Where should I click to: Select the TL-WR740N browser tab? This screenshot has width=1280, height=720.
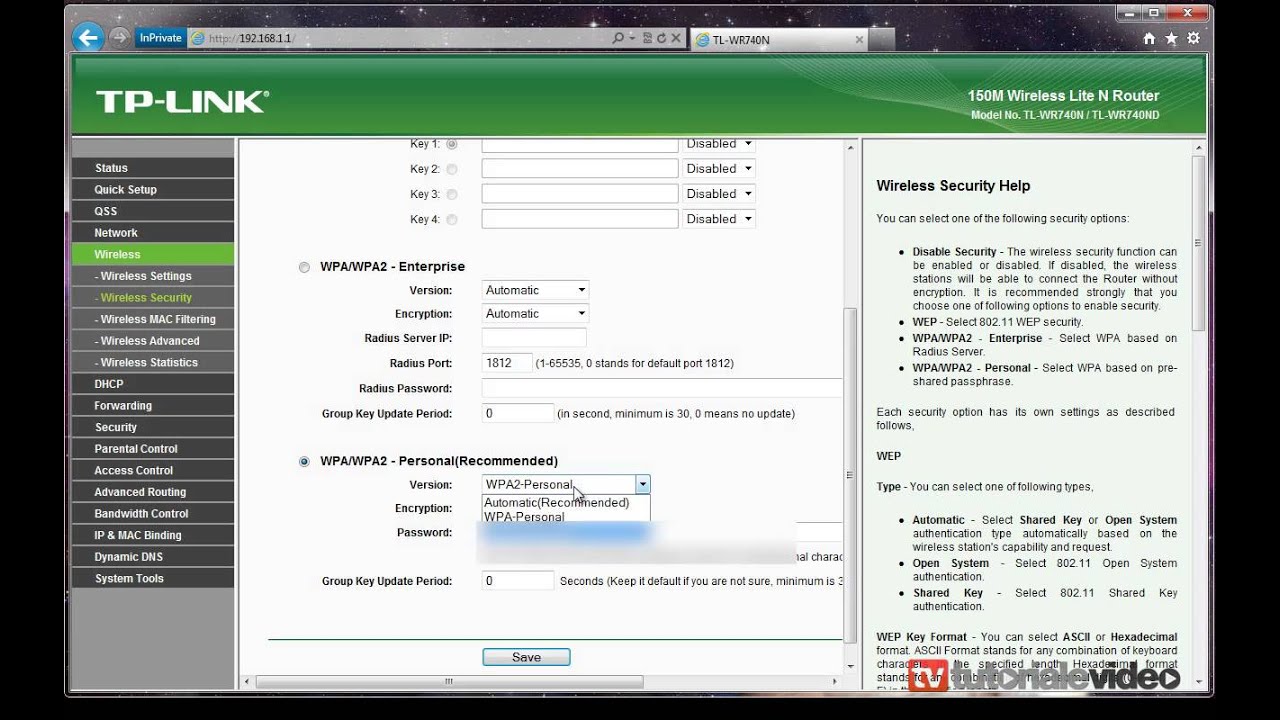[778, 40]
